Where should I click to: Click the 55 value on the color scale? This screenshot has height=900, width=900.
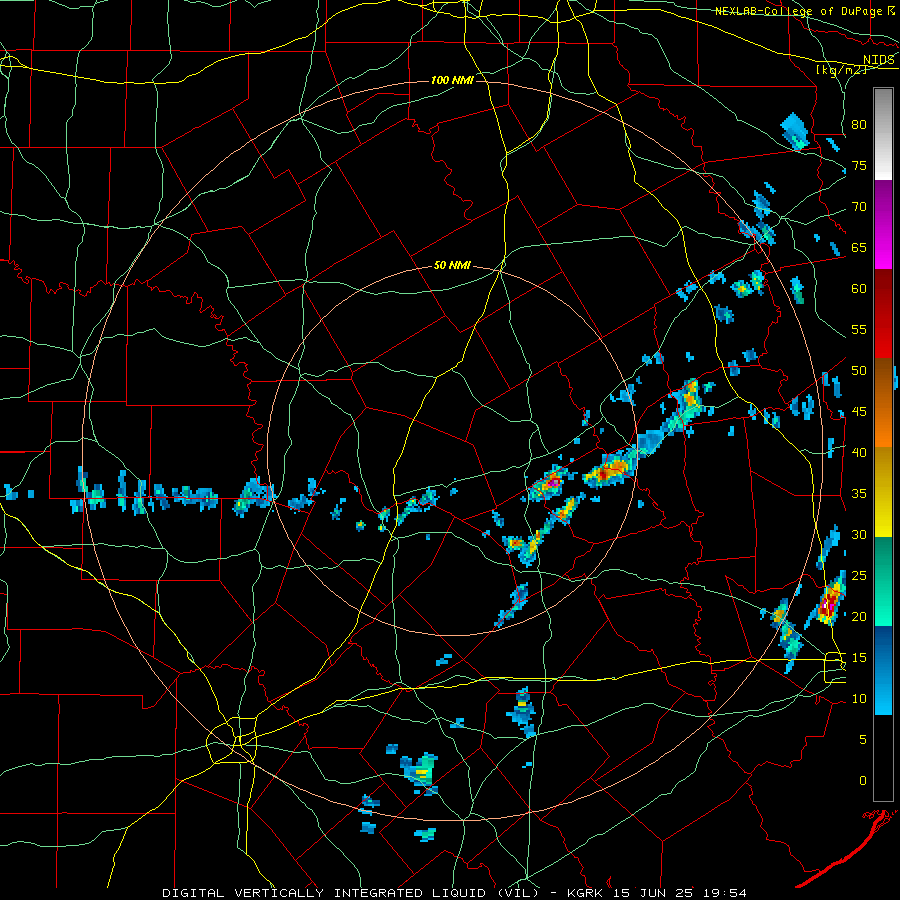click(x=859, y=330)
